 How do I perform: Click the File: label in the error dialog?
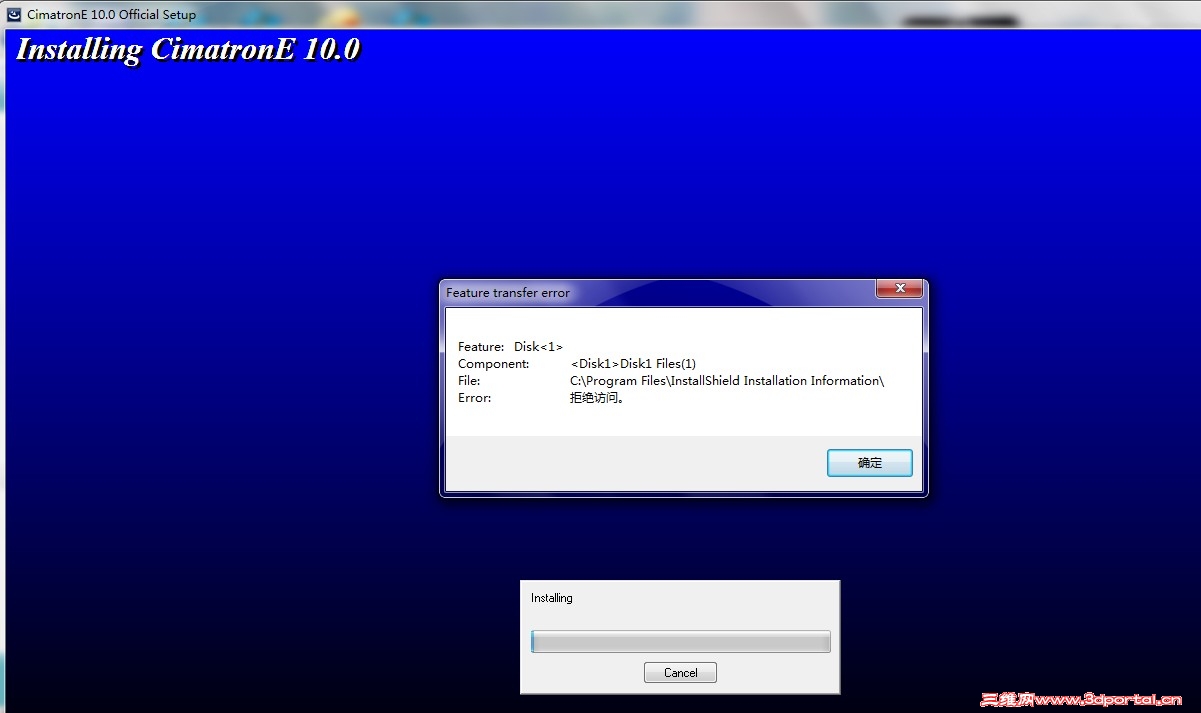coord(469,381)
